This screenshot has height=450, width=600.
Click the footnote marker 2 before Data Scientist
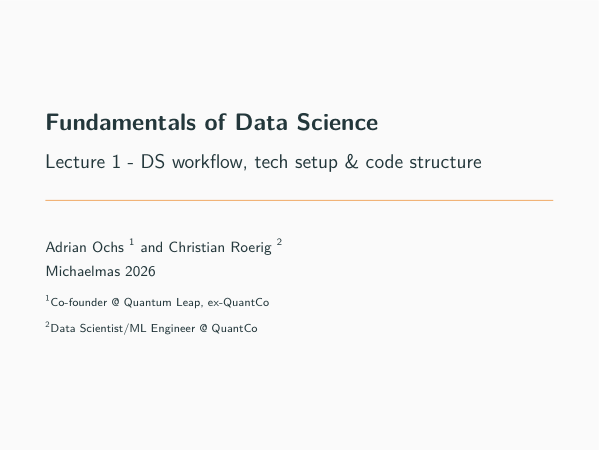click(47, 324)
